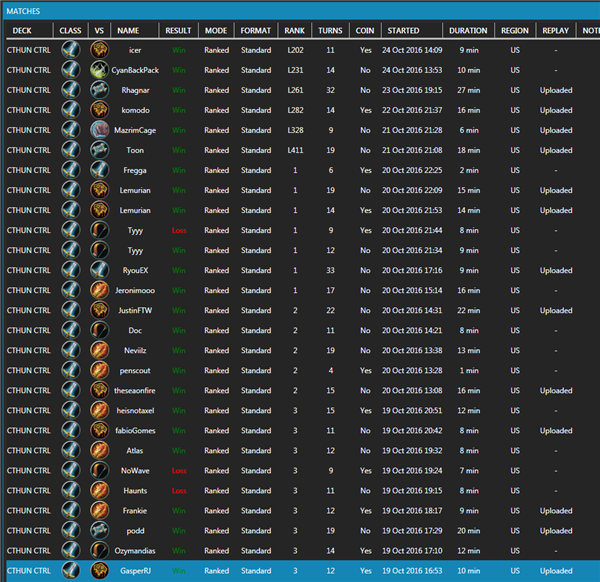The width and height of the screenshot is (600, 582).
Task: Sort matches by the RESULT column header
Action: pos(178,31)
